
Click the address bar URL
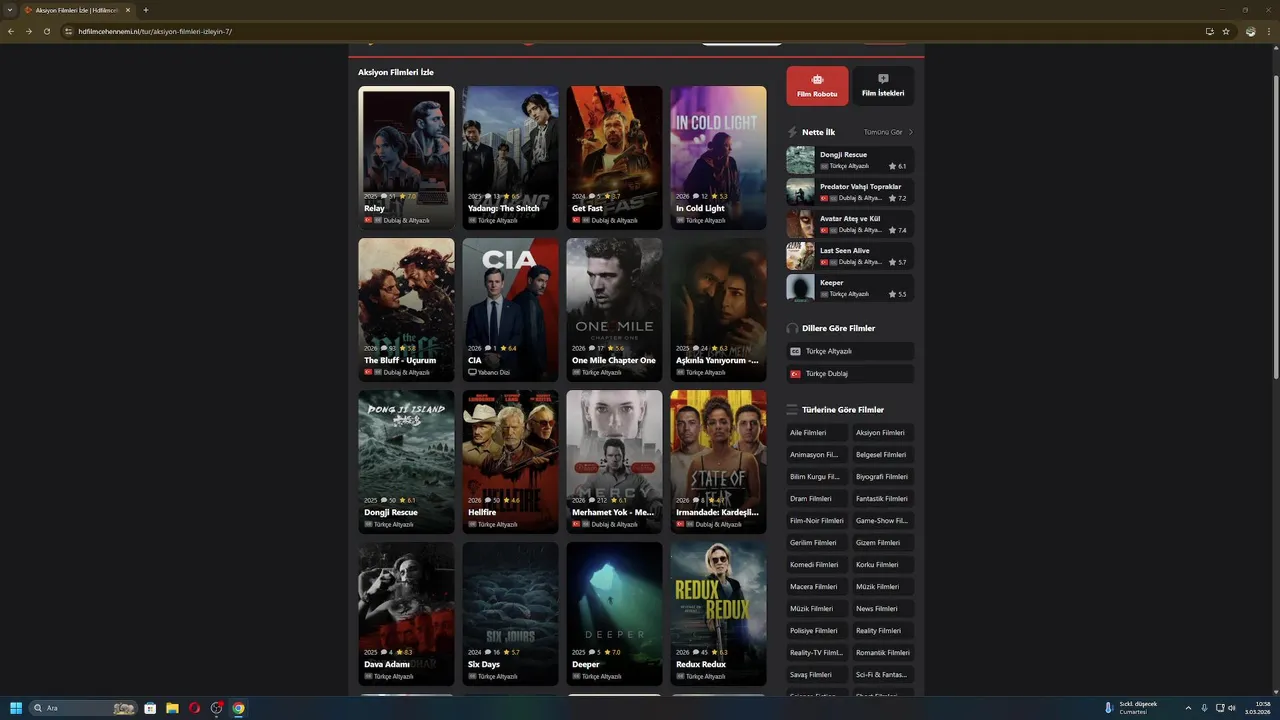coord(155,31)
